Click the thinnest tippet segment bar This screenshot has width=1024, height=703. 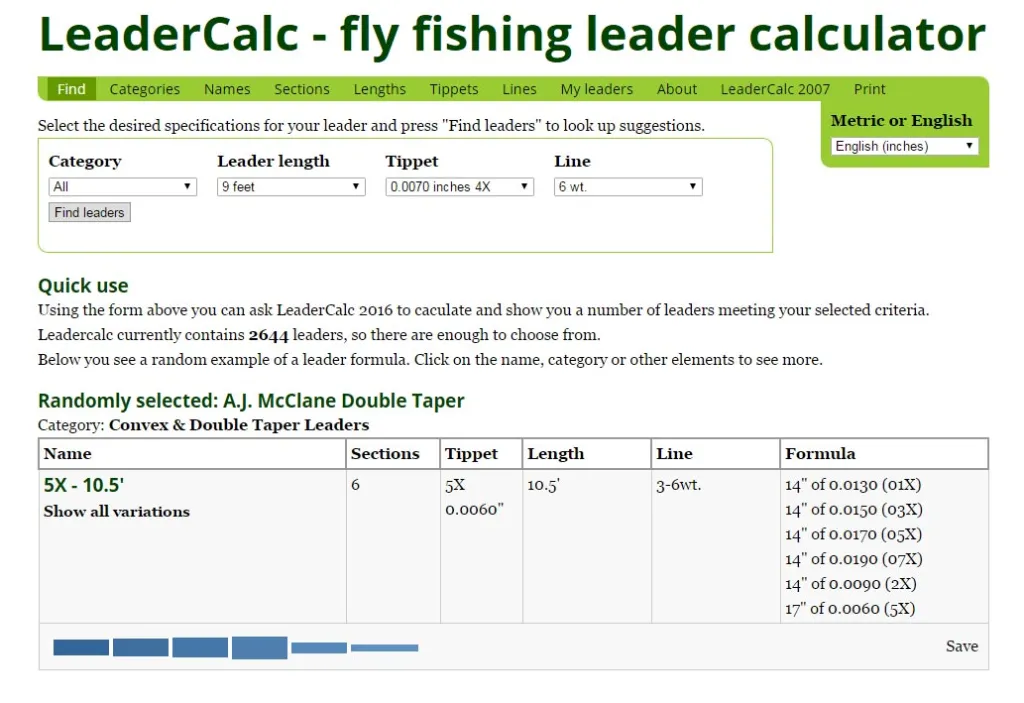pos(384,648)
